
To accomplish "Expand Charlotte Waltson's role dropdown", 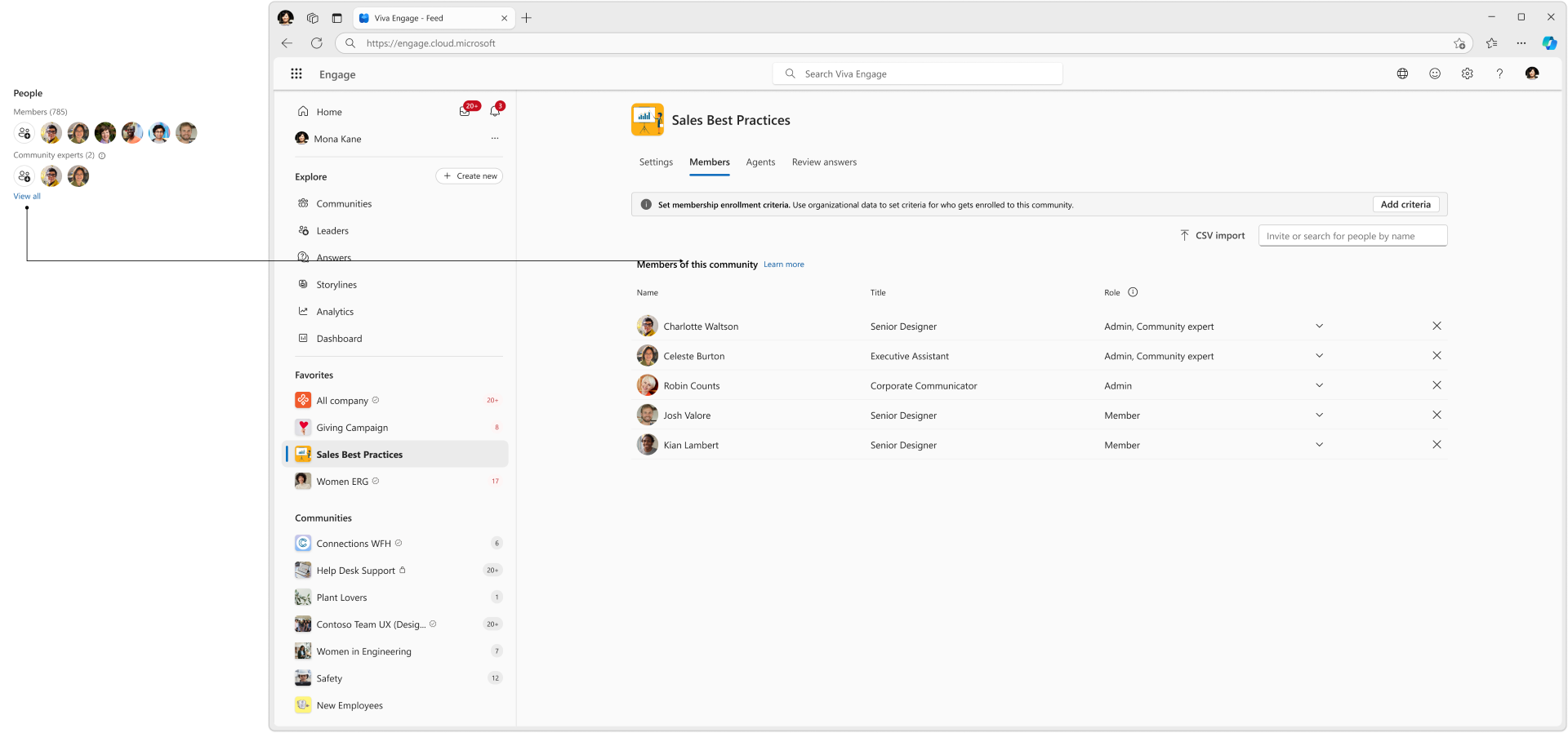I will 1319,326.
